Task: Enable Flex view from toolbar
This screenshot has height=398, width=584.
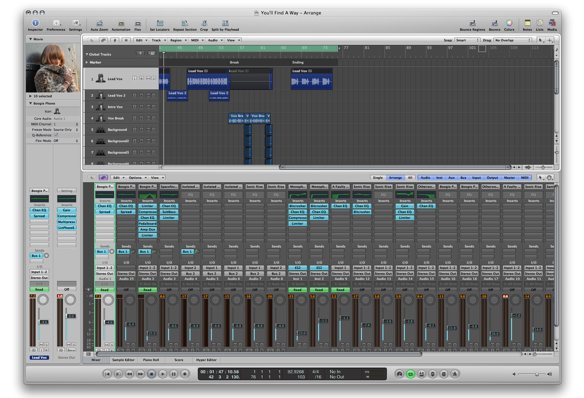Action: coord(138,25)
